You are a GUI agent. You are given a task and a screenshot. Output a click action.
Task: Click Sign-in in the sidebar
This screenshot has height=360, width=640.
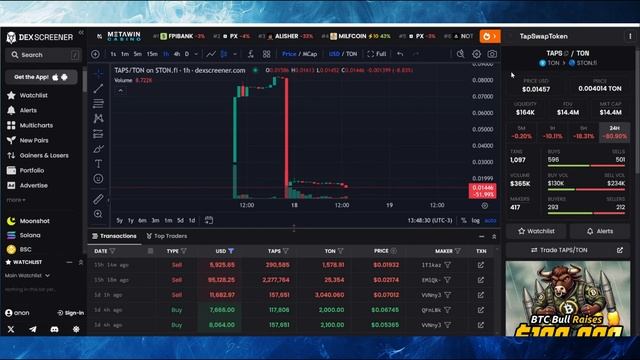coord(71,313)
